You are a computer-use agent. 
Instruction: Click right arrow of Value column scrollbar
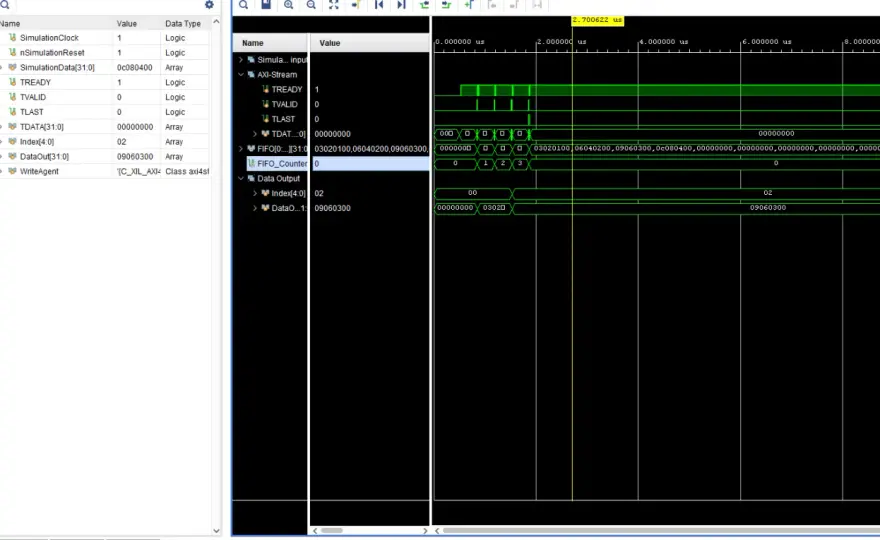[x=425, y=530]
